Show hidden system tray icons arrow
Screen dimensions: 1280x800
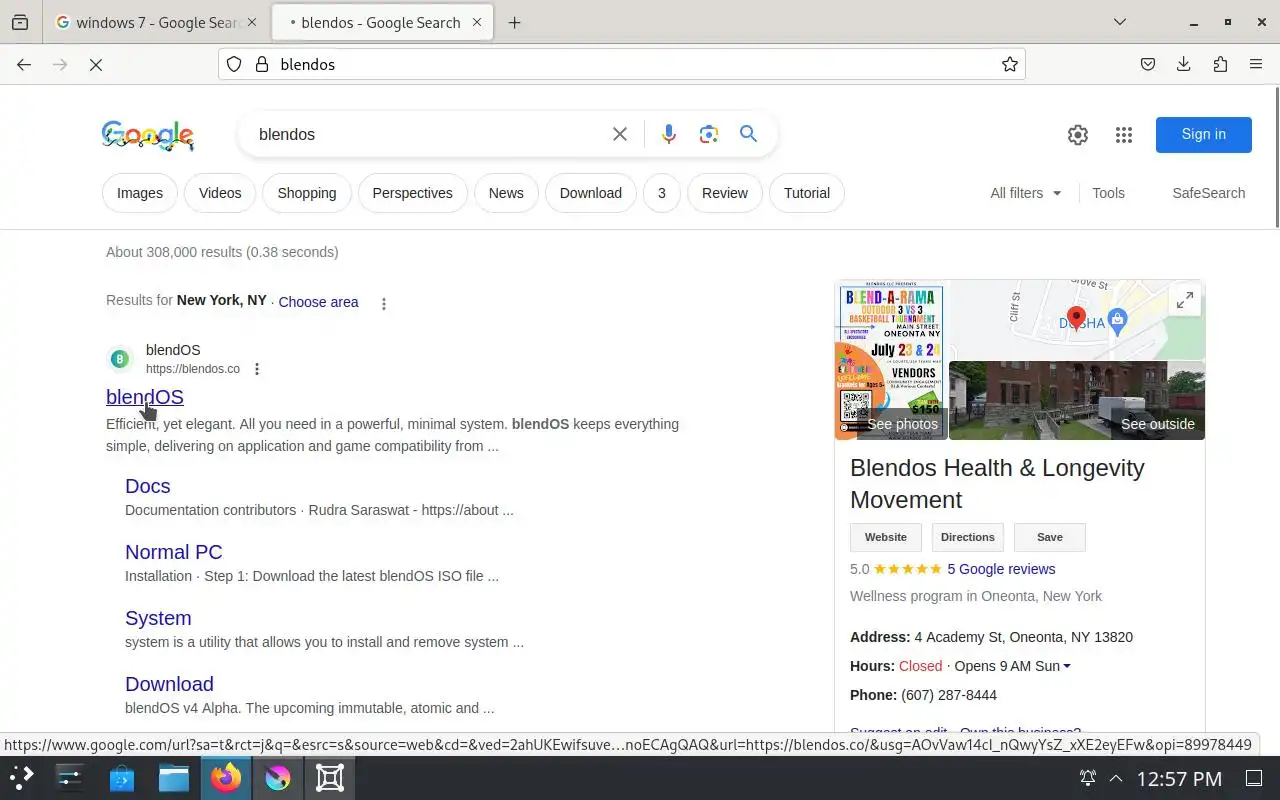pos(1116,778)
